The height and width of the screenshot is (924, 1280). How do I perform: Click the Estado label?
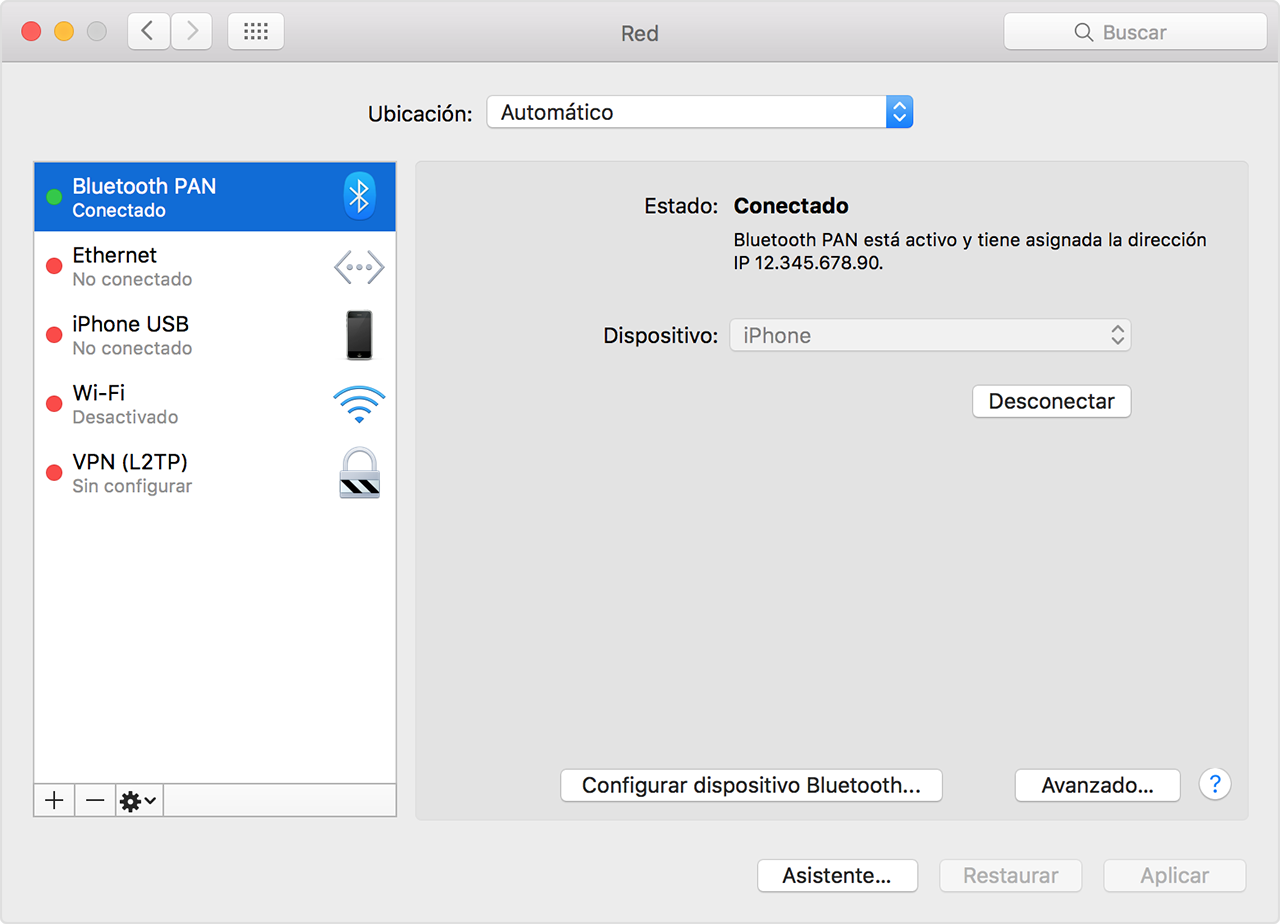pyautogui.click(x=681, y=206)
